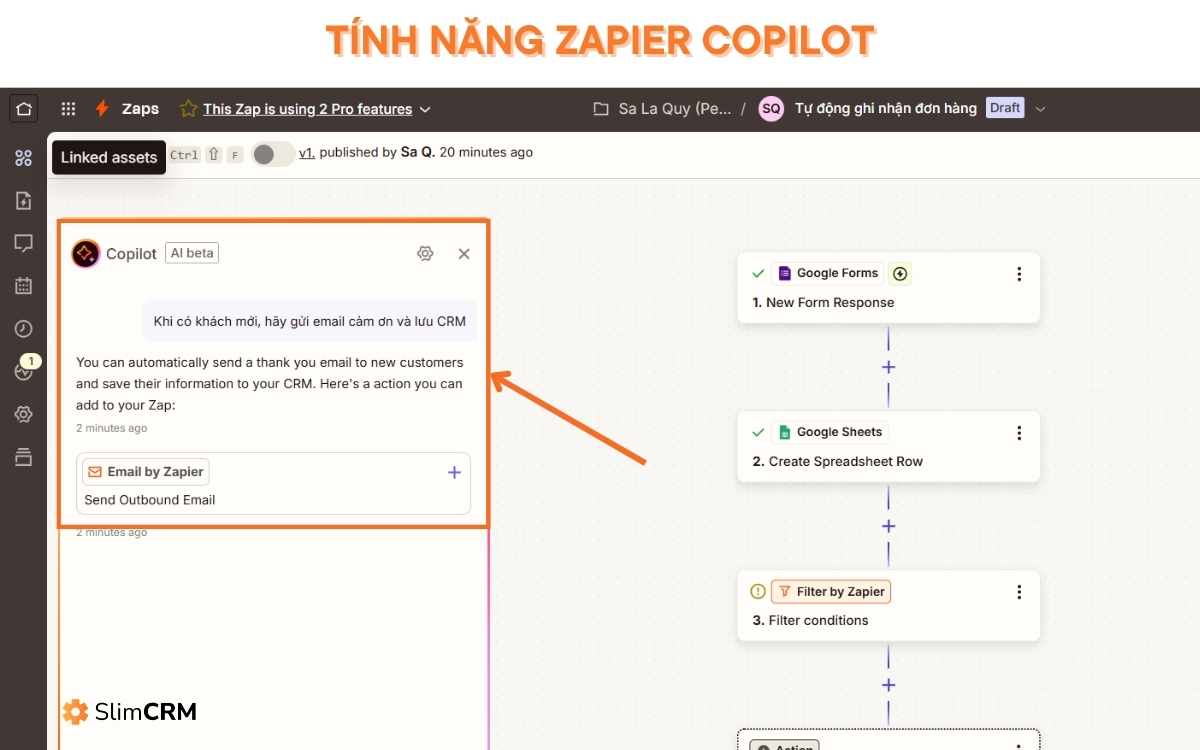Open Copilot settings gear icon

tap(425, 254)
